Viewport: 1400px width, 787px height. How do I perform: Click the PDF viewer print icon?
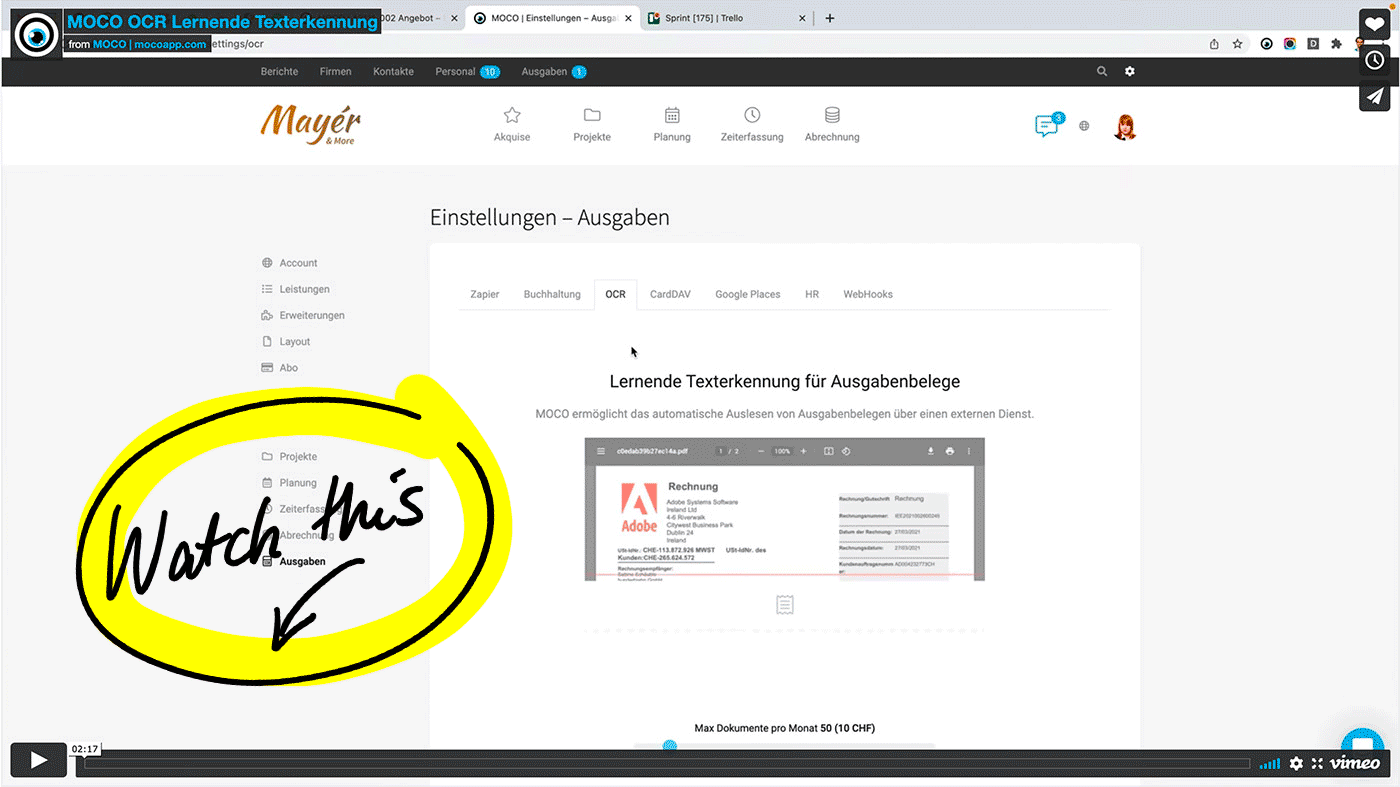point(950,451)
